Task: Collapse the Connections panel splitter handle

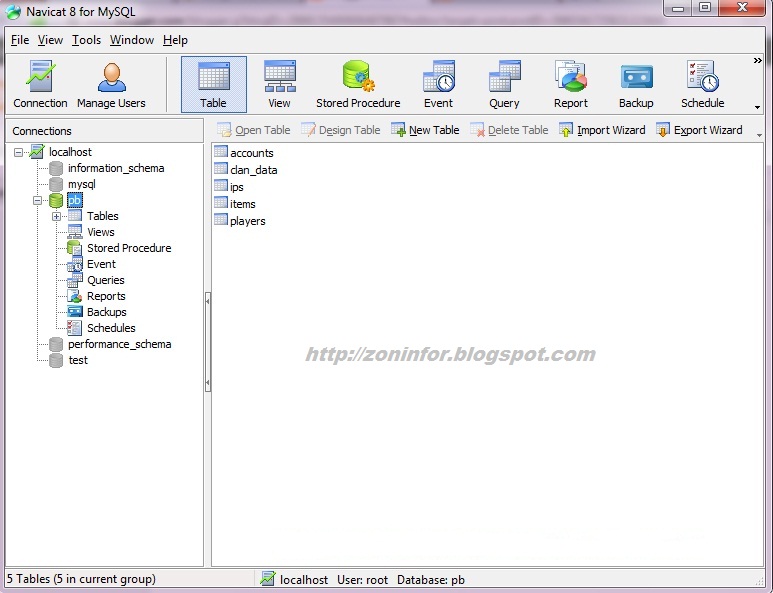Action: coord(208,342)
